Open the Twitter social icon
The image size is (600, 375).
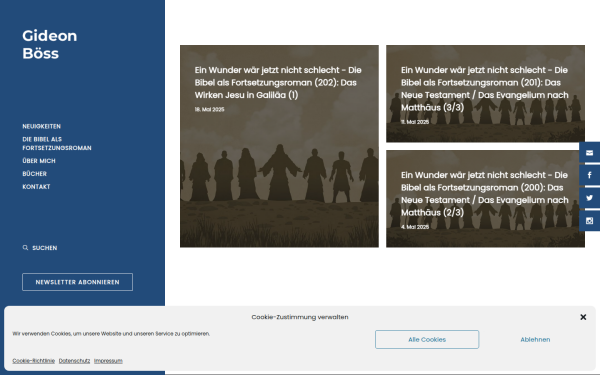click(589, 198)
